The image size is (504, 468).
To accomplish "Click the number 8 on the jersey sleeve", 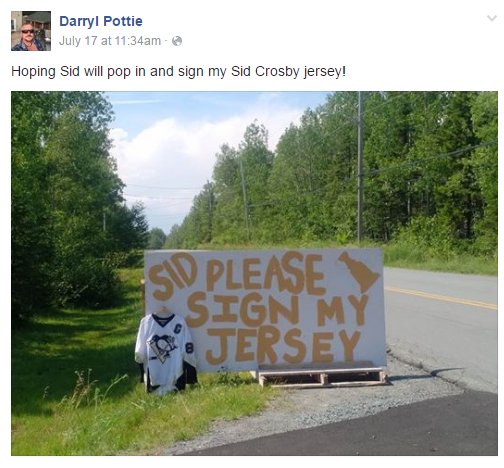I will 189,348.
